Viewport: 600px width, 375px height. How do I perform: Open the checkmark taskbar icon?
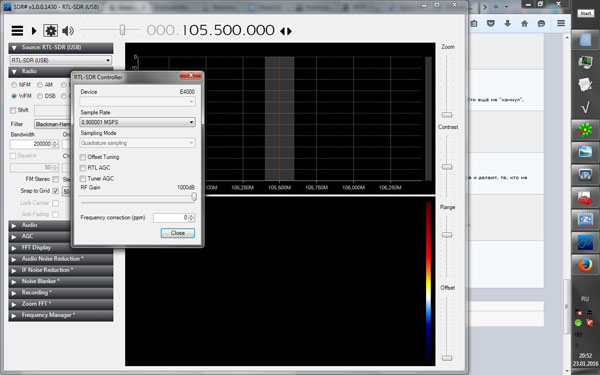point(585,108)
